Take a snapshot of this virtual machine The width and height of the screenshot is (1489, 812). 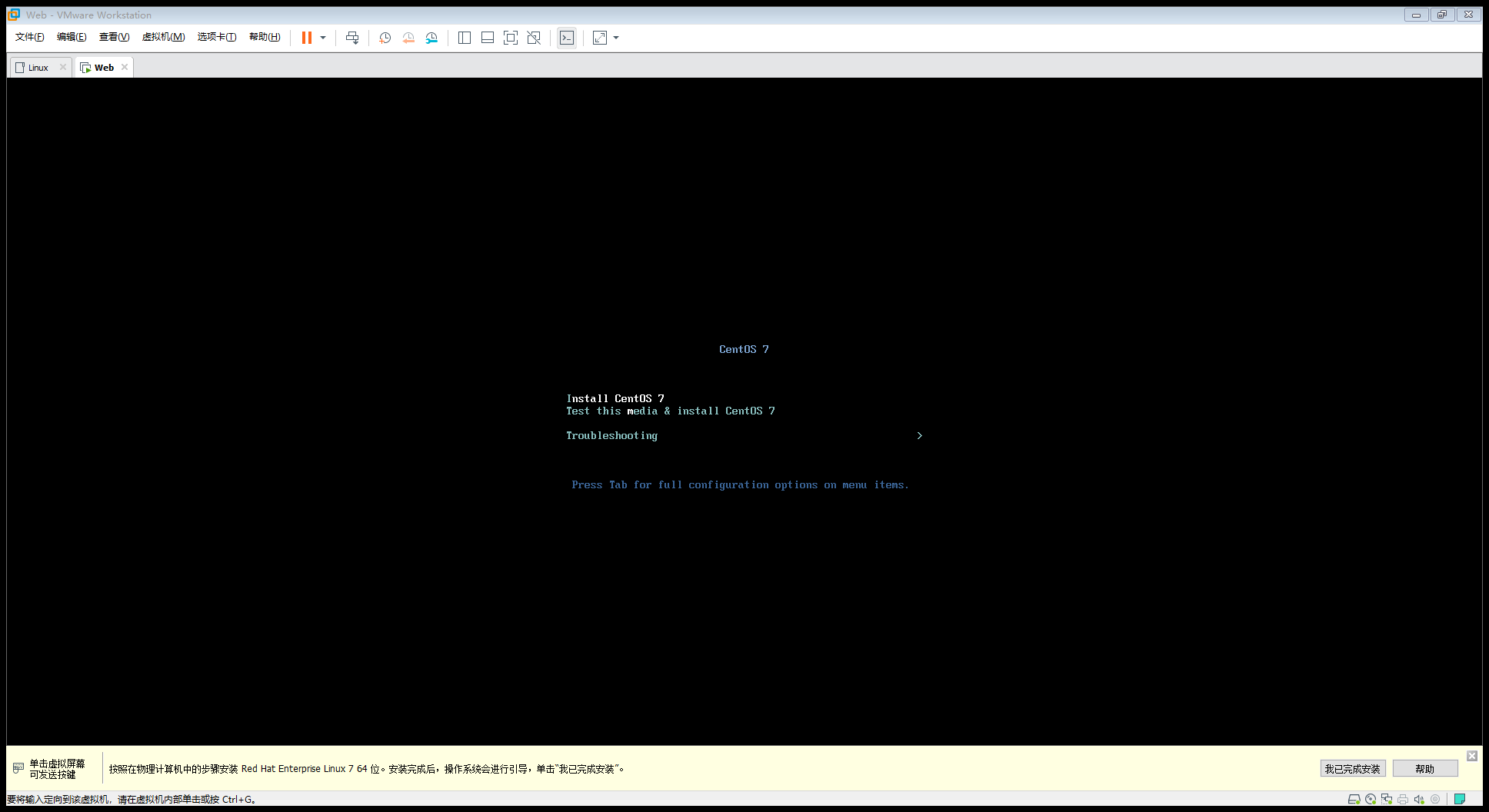click(x=385, y=38)
